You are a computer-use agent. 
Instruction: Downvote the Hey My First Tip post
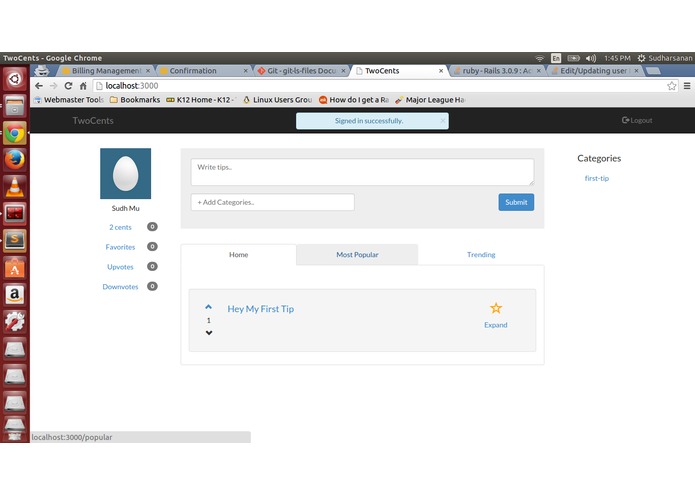pyautogui.click(x=209, y=333)
